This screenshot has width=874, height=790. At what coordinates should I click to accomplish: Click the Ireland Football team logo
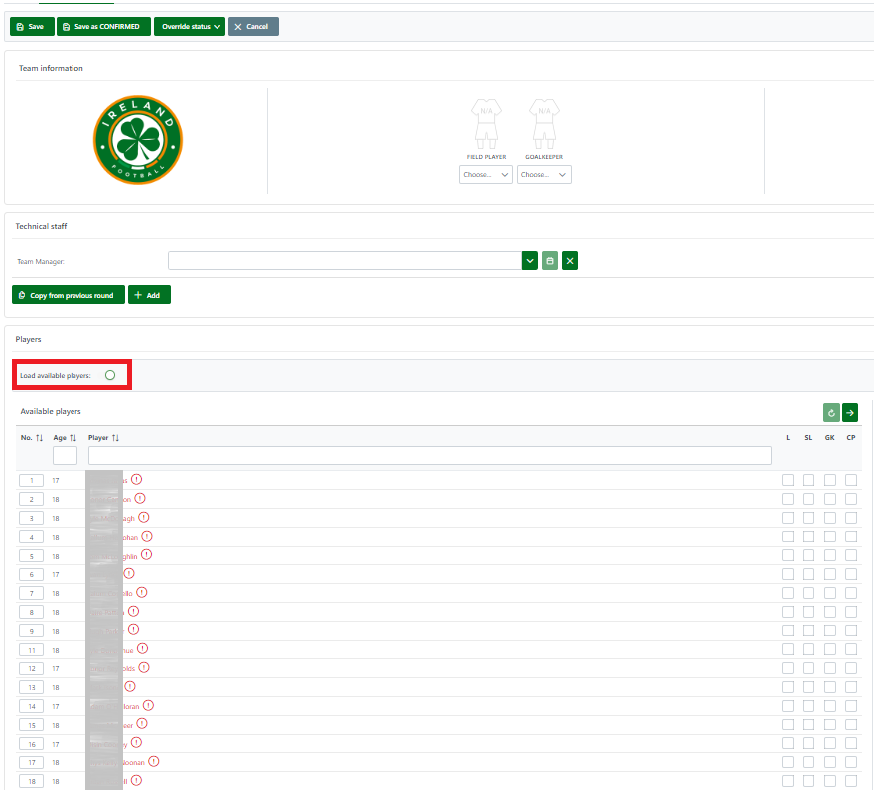point(138,140)
